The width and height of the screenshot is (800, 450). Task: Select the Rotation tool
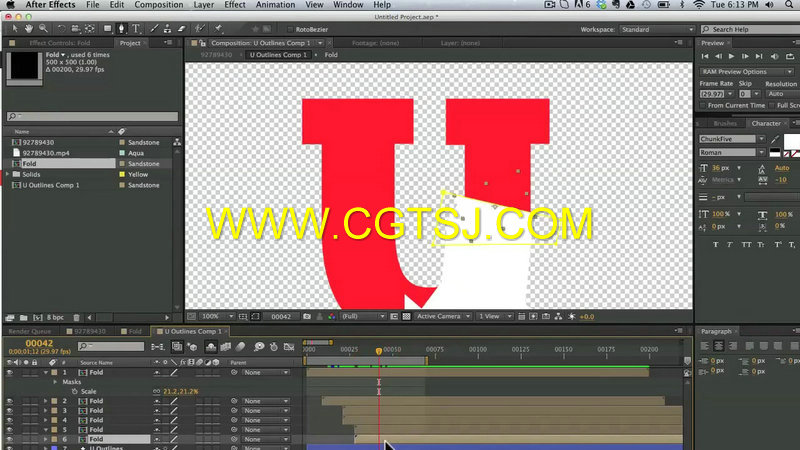point(61,29)
